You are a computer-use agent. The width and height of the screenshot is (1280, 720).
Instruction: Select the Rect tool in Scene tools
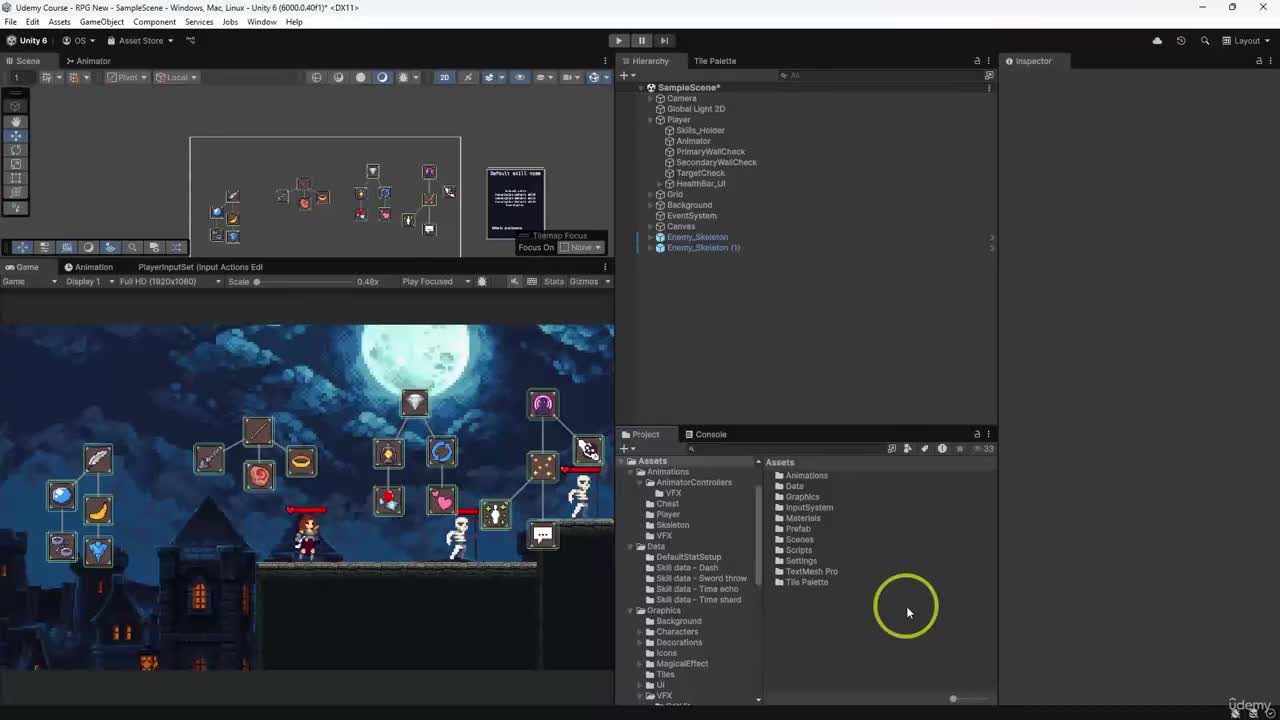point(16,177)
